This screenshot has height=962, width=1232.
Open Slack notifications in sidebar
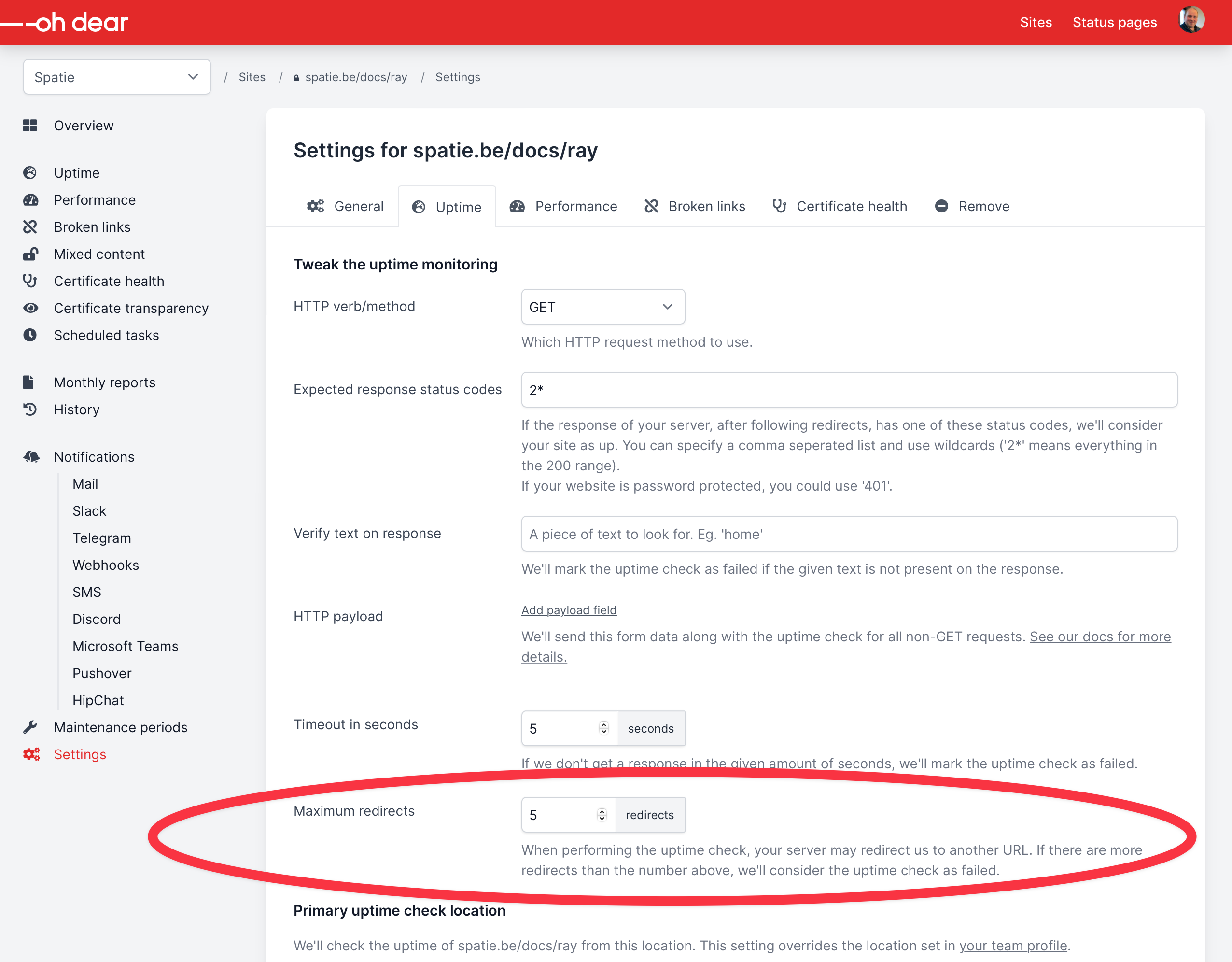pyautogui.click(x=89, y=510)
